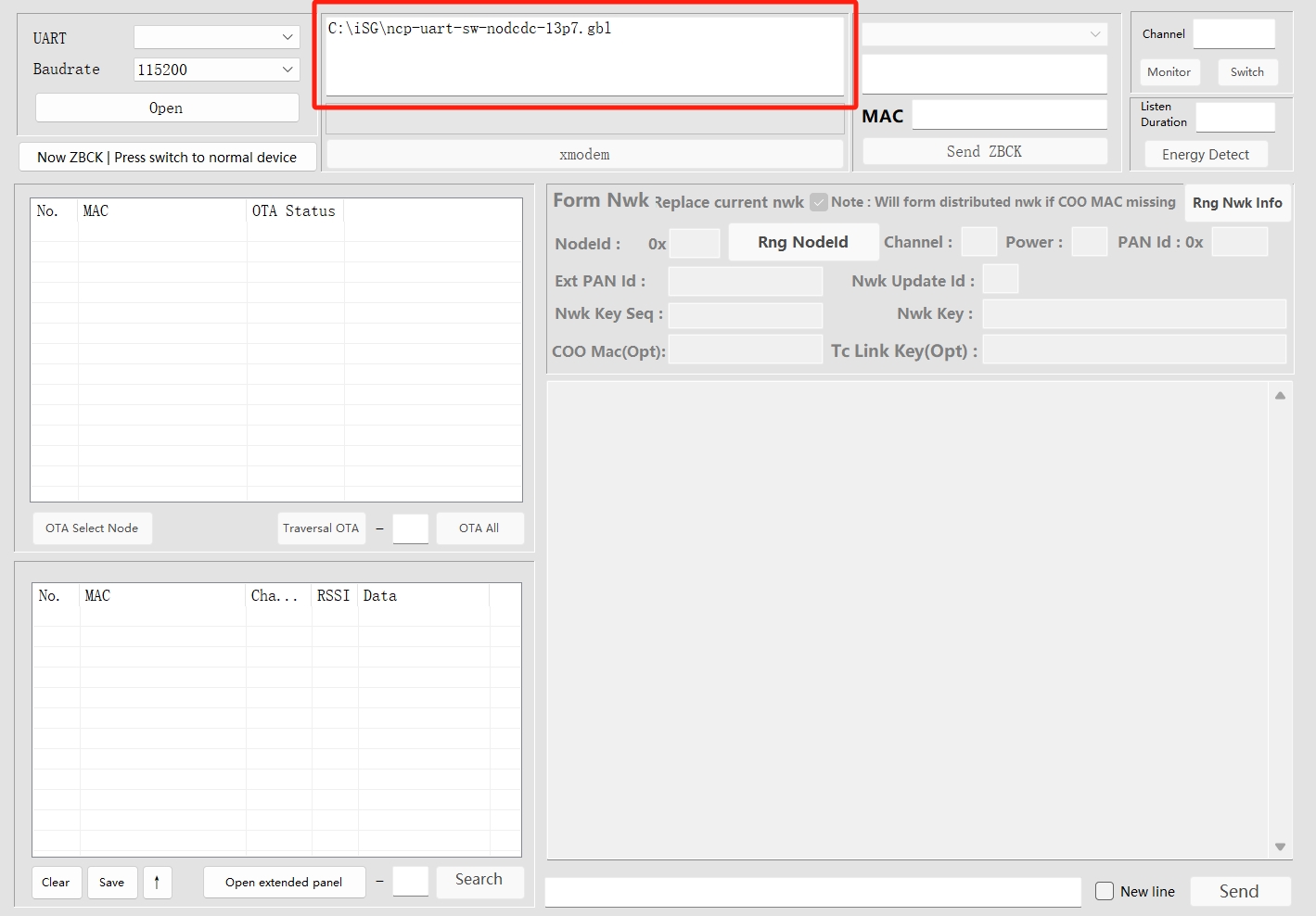Image resolution: width=1316 pixels, height=916 pixels.
Task: Click Send ZBCK button
Action: pos(984,152)
